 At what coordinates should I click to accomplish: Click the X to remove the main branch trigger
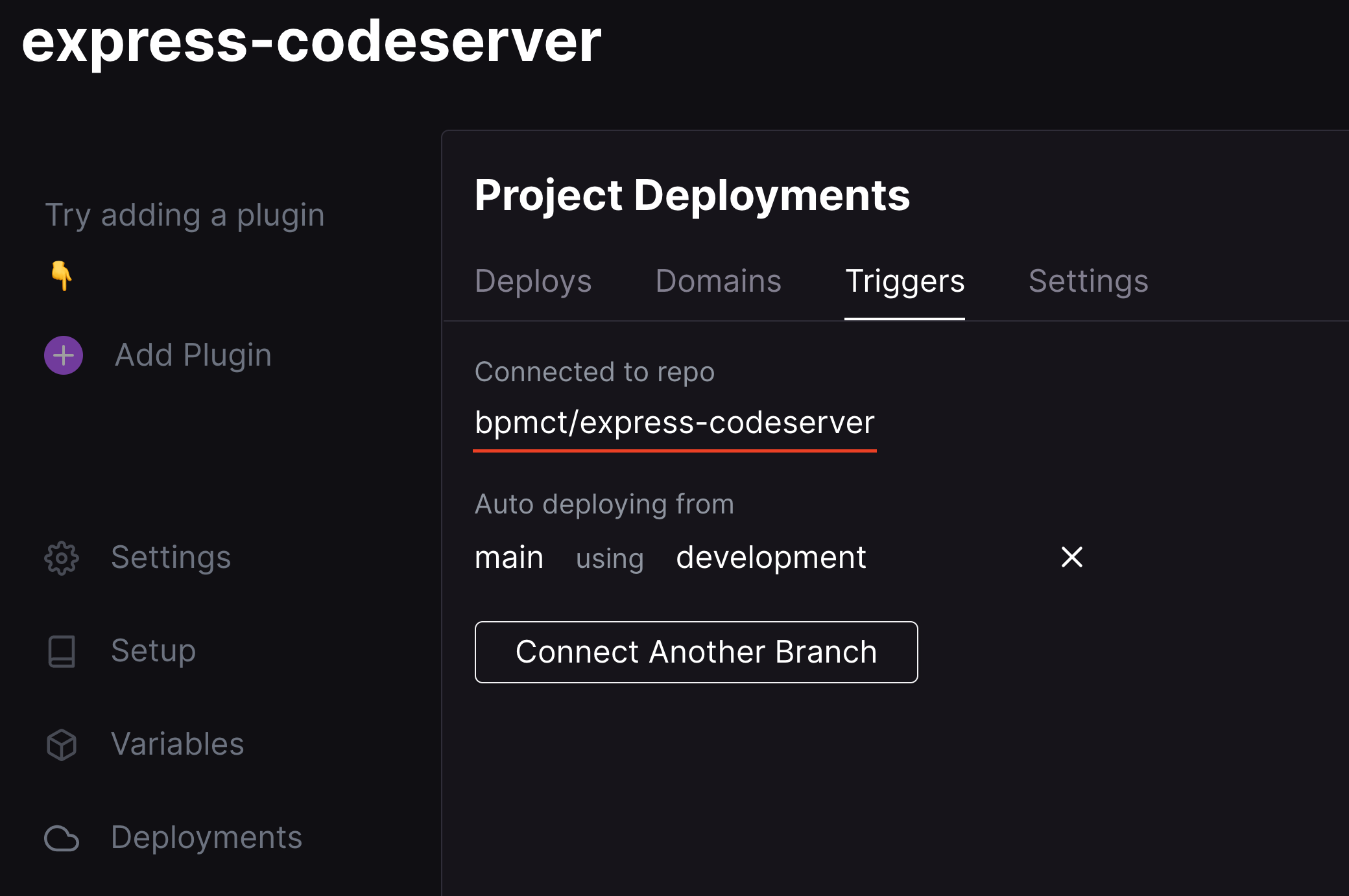[x=1071, y=558]
